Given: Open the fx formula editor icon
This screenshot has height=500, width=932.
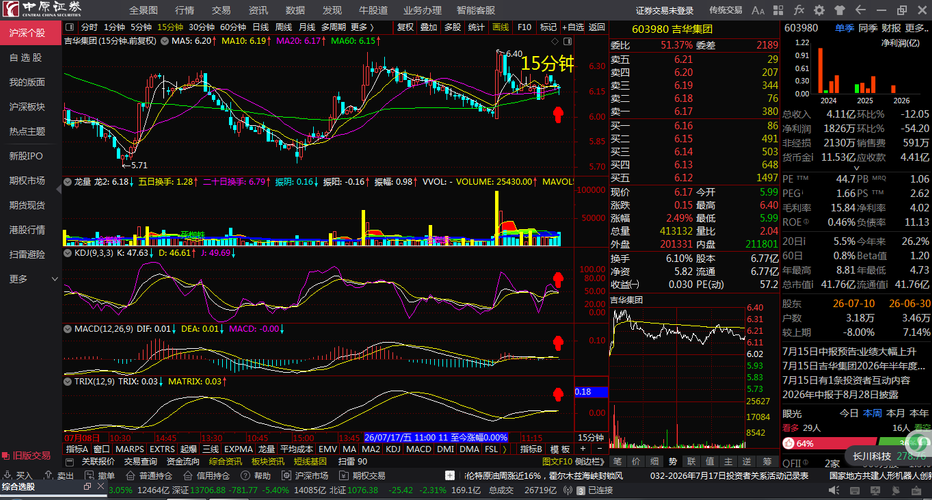Looking at the screenshot, I should point(799,10).
